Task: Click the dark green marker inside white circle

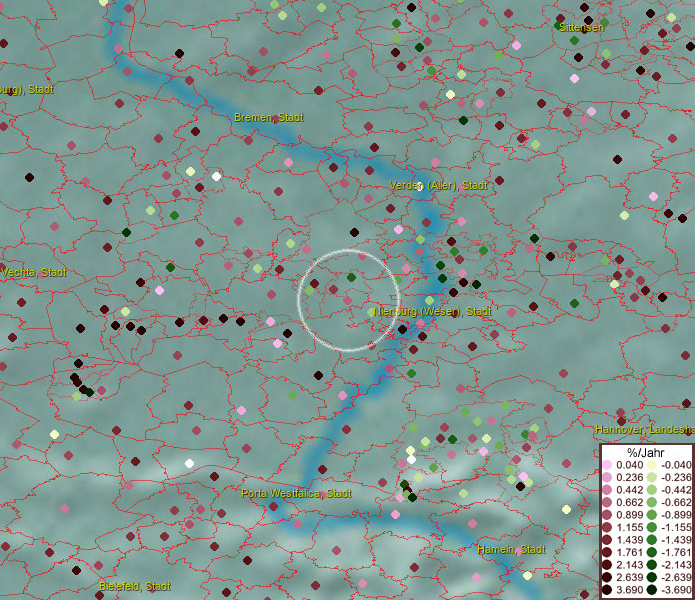Action: pos(351,277)
